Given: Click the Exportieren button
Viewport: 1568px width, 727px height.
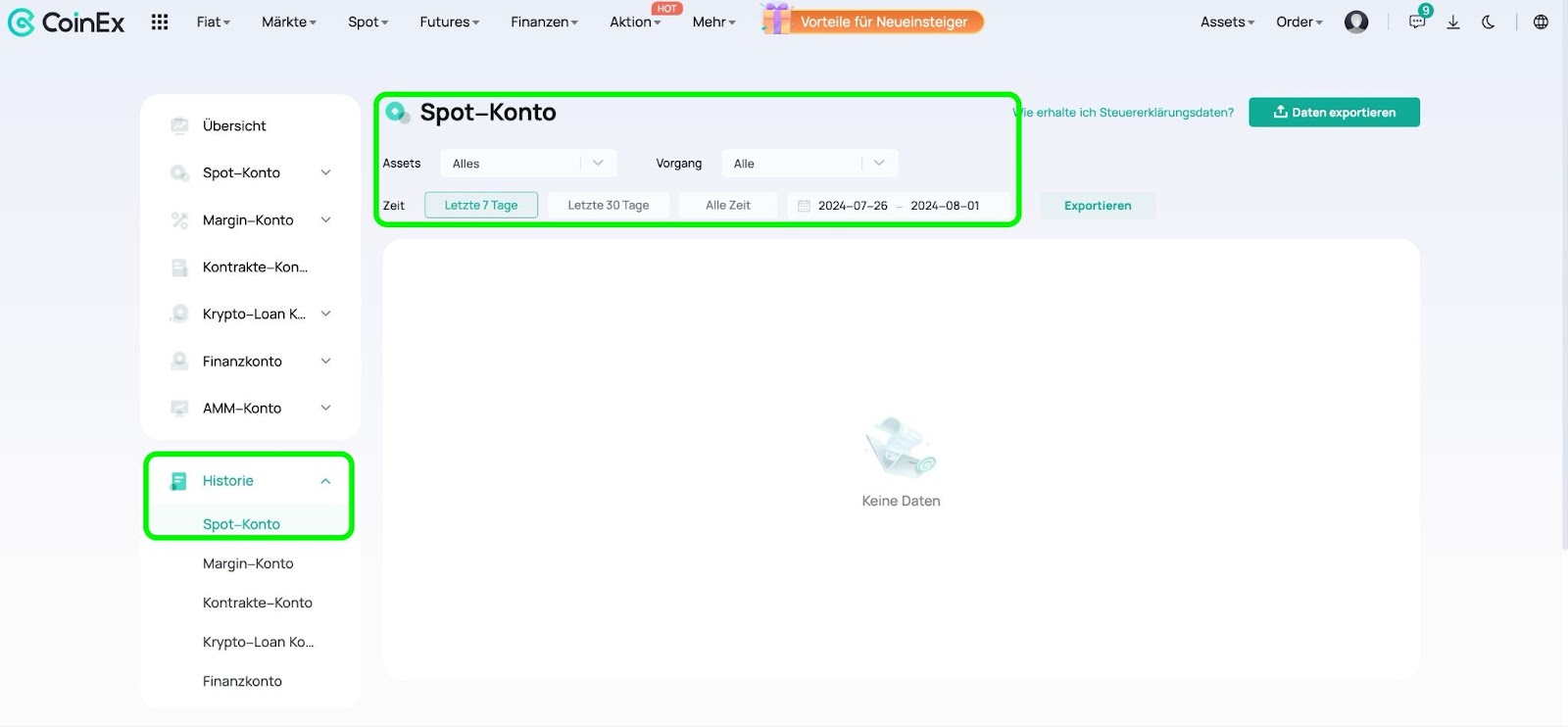Looking at the screenshot, I should tap(1098, 206).
